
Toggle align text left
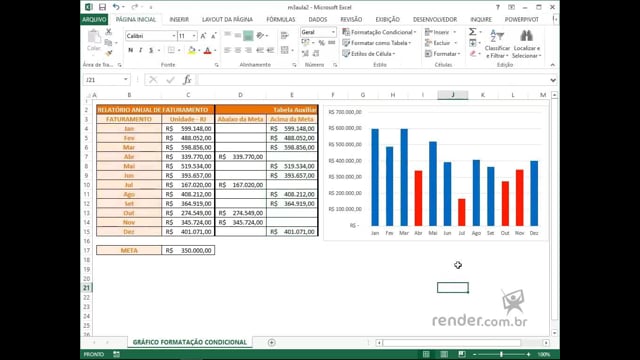tap(227, 50)
